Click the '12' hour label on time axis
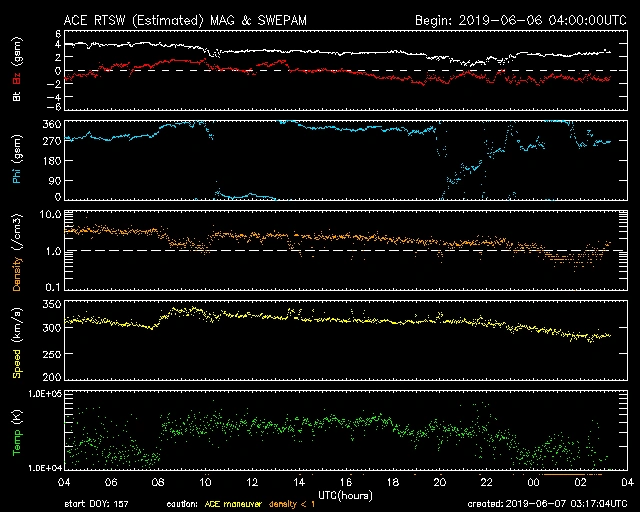The width and height of the screenshot is (640, 512). pyautogui.click(x=252, y=483)
